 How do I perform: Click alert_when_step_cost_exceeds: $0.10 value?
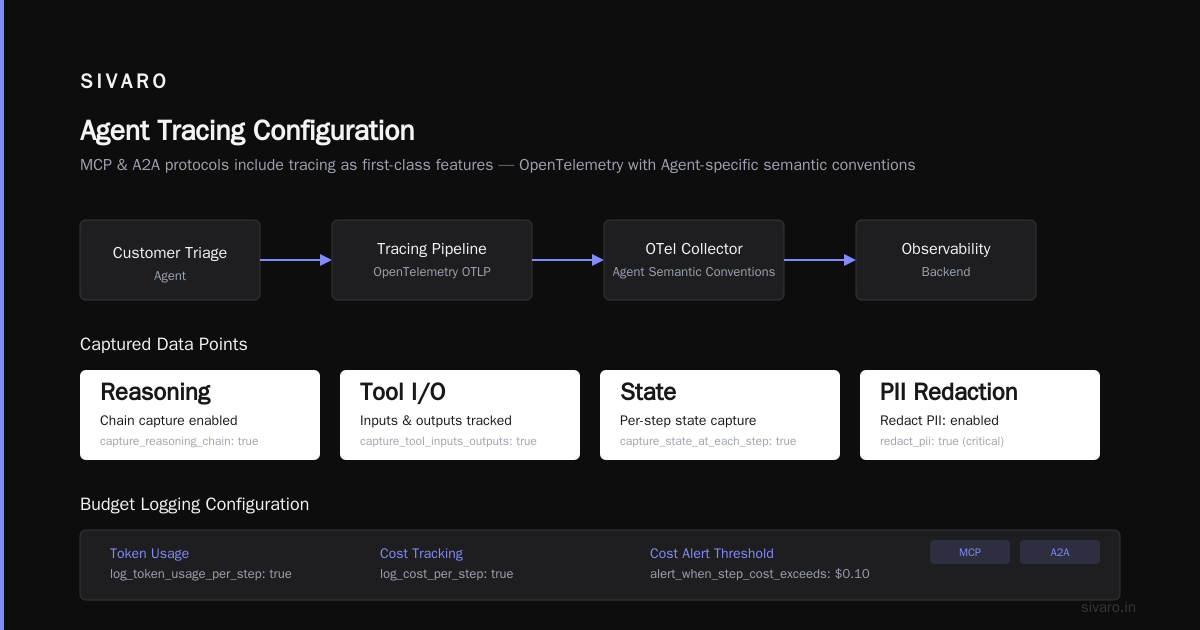pos(760,574)
